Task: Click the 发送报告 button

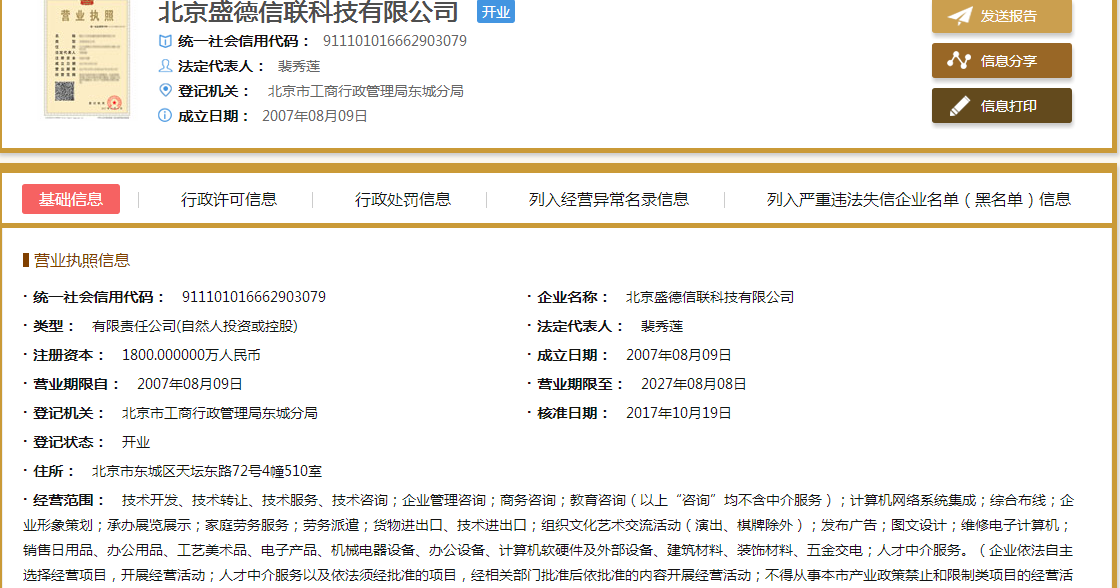Action: click(1001, 16)
